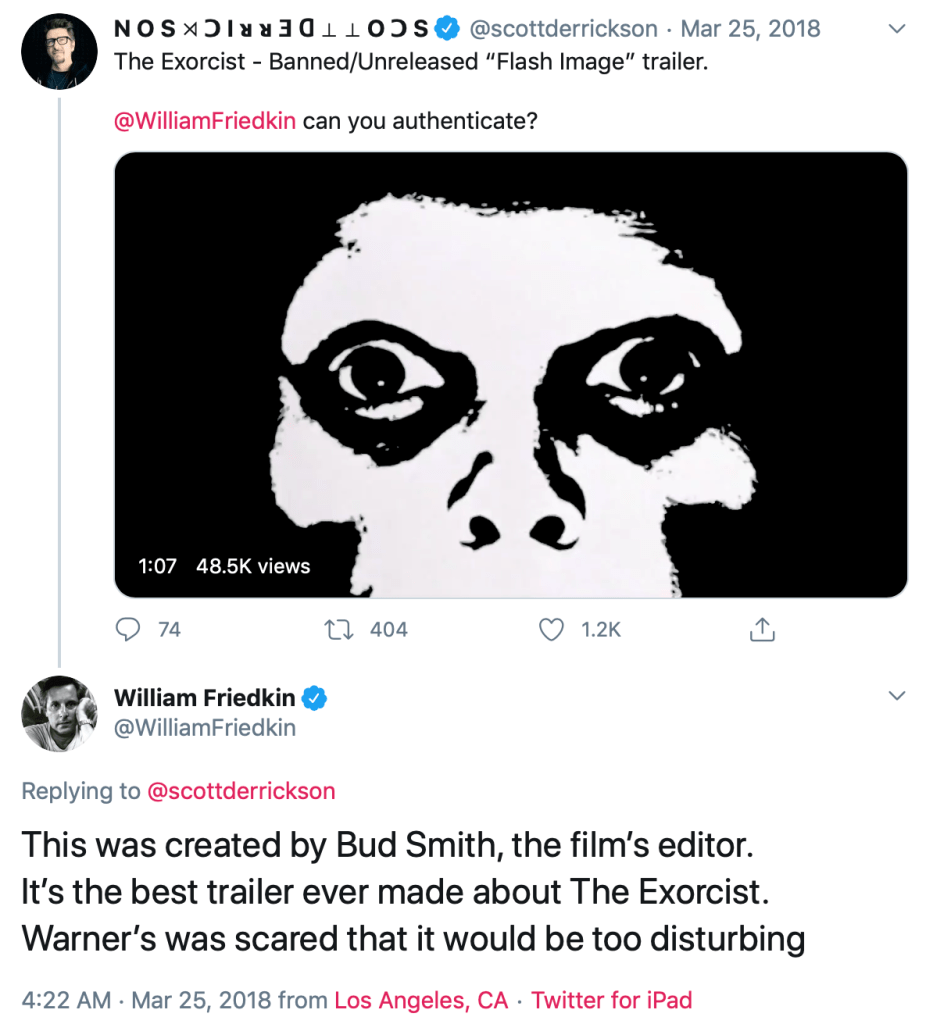Open William Friedkin's profile picture

tap(59, 713)
